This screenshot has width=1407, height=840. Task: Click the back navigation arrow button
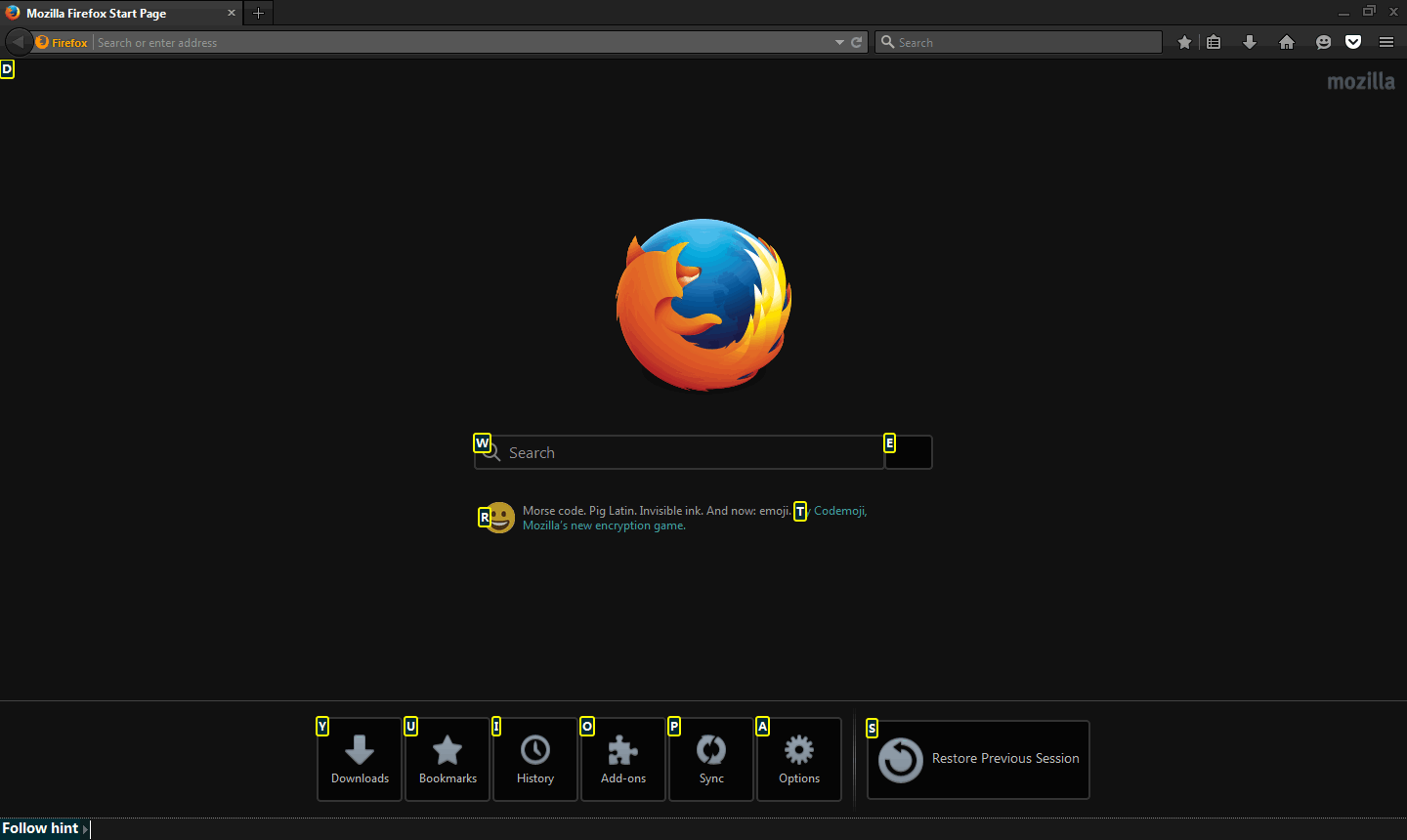pos(18,42)
